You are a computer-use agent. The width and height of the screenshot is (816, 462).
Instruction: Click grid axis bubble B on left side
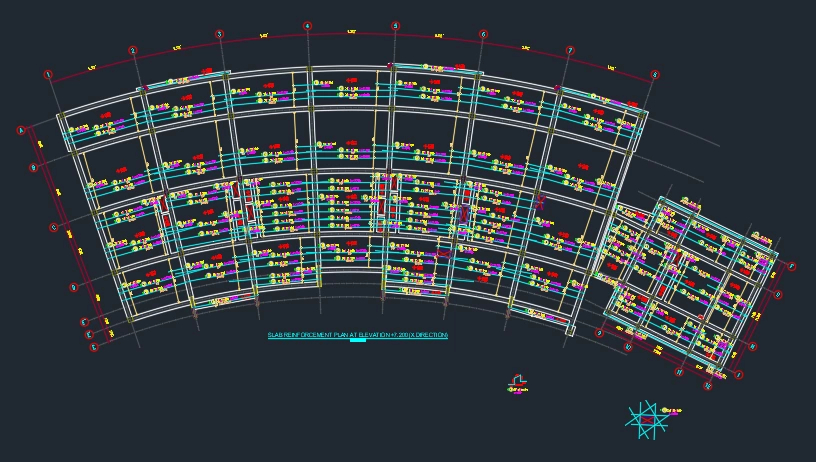(33, 168)
